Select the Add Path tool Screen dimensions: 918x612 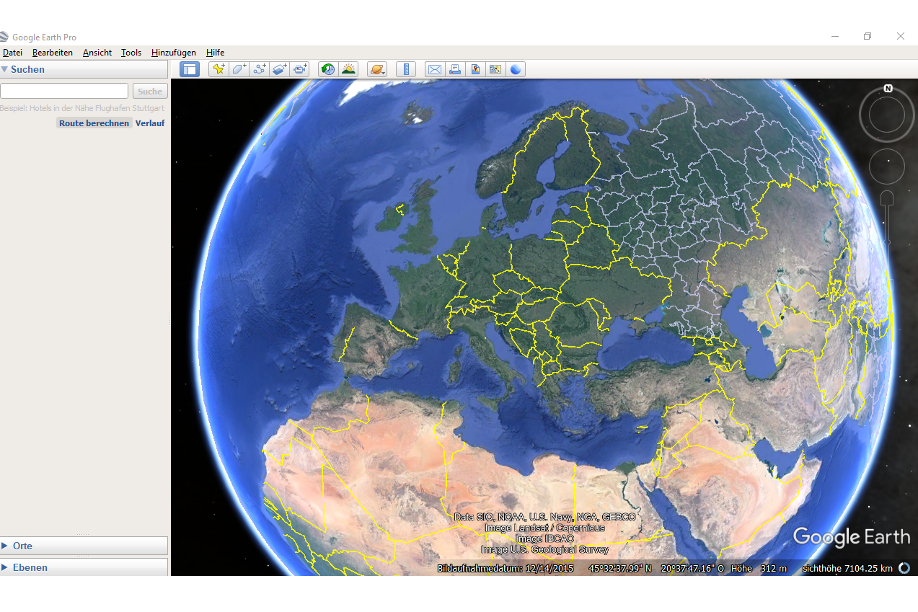point(258,69)
